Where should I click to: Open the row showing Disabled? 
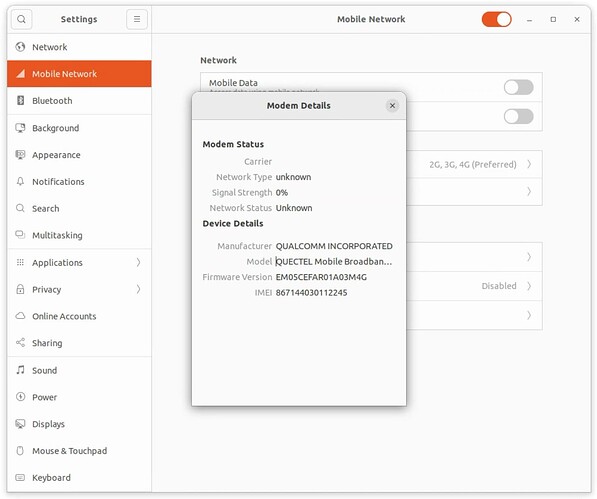[474, 286]
